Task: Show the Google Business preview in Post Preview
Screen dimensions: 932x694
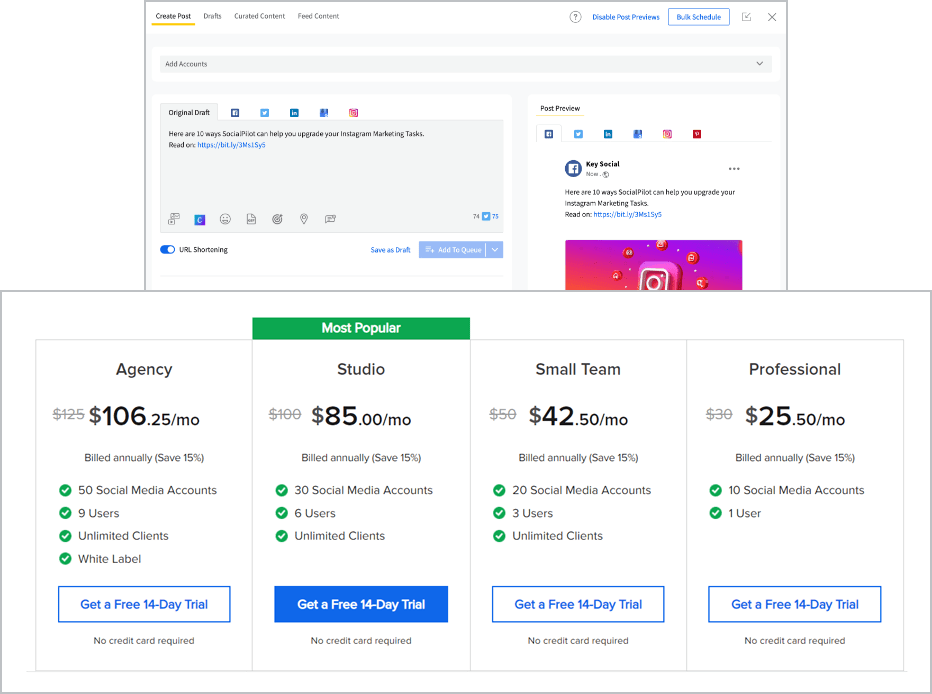Action: click(638, 134)
